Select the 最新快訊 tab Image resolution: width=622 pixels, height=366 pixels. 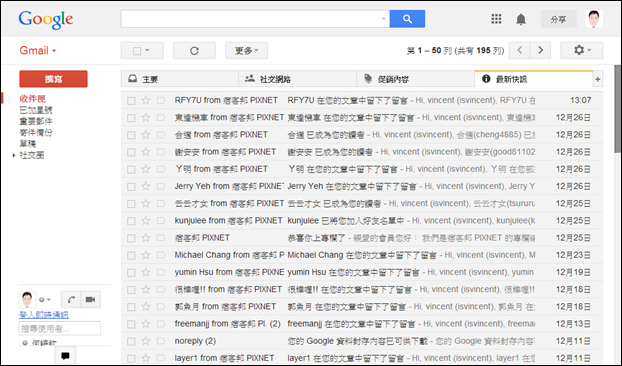(534, 79)
